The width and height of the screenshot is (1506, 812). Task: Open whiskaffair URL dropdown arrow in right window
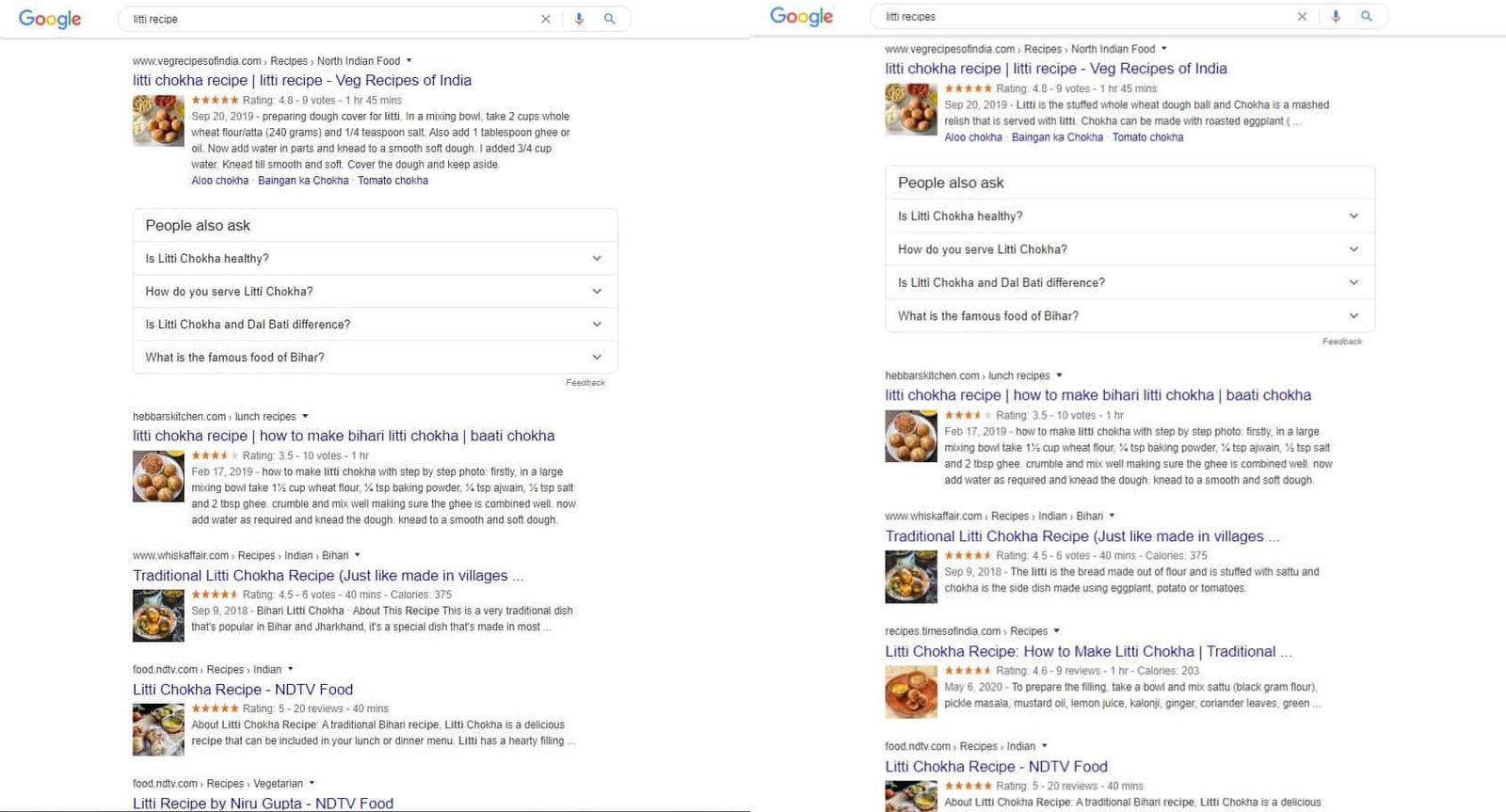point(1112,516)
